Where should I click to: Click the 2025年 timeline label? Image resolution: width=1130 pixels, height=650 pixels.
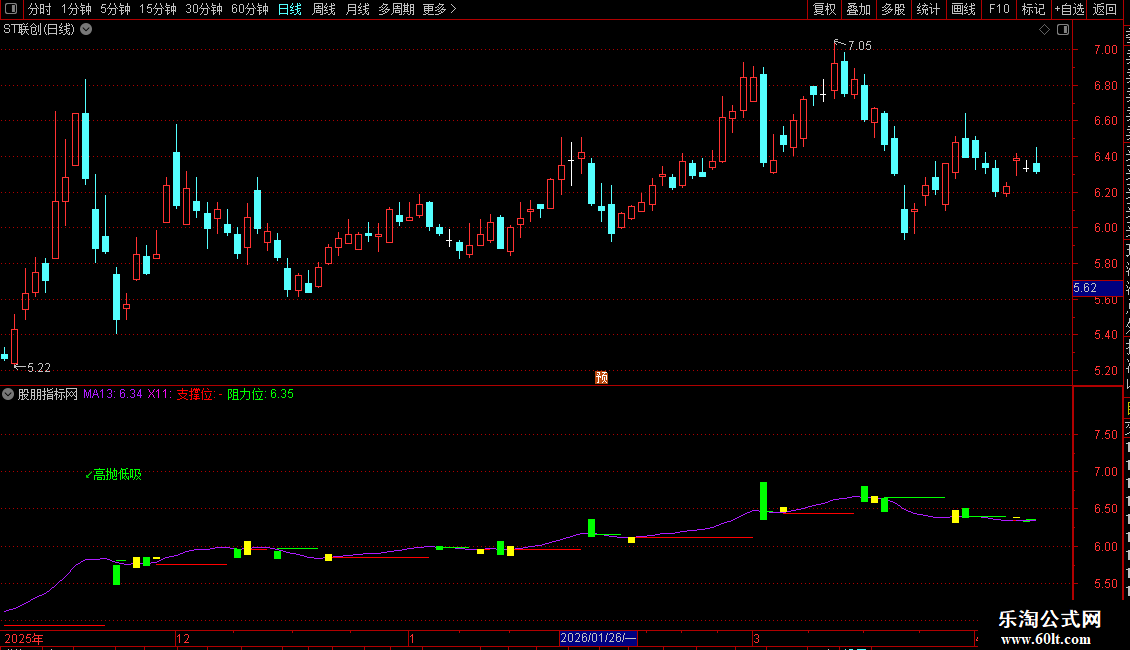(24, 638)
